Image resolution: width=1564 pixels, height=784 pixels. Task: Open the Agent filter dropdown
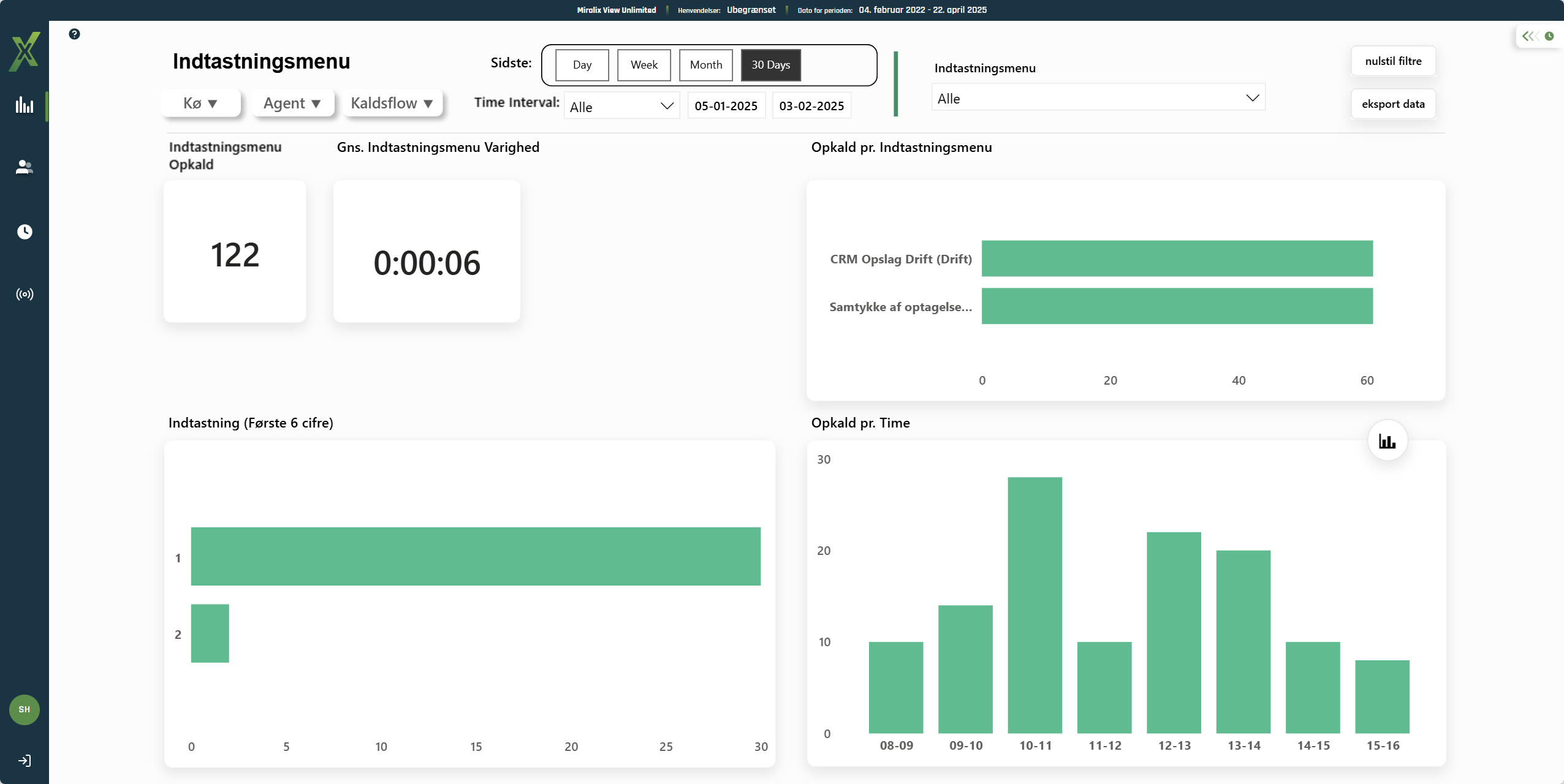point(292,104)
